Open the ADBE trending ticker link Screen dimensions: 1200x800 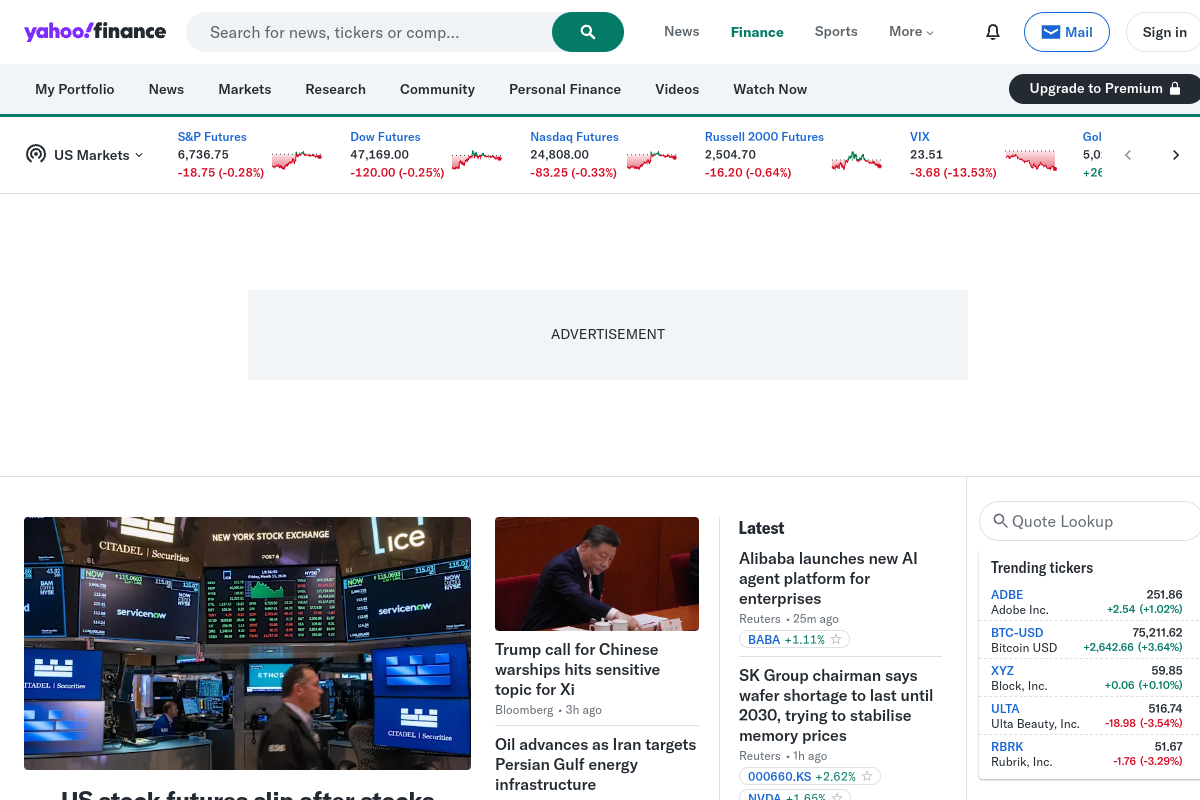[x=1006, y=594]
